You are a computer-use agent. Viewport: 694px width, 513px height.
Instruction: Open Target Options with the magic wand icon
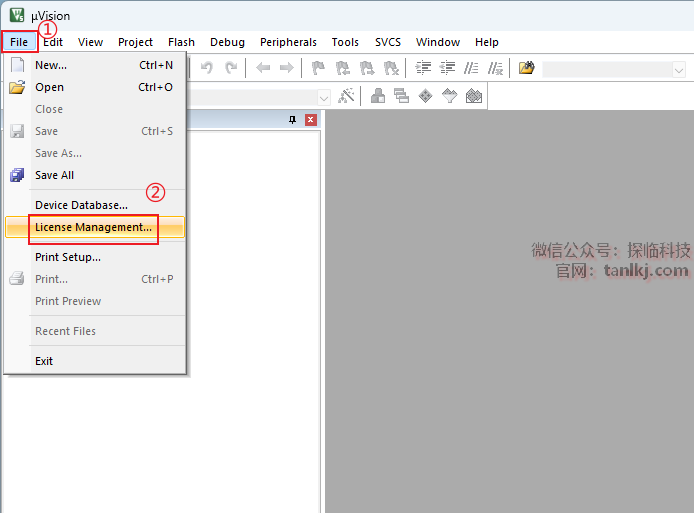click(x=347, y=96)
